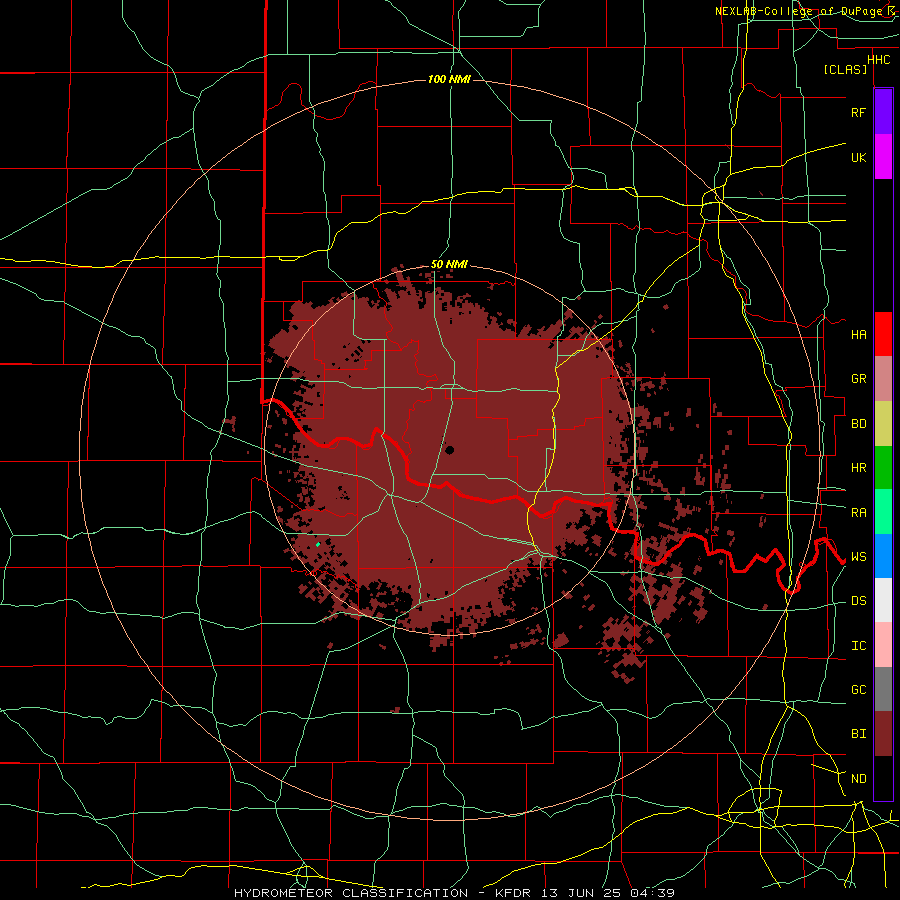Image resolution: width=900 pixels, height=900 pixels.
Task: Click the magenta UK color swatch
Action: [883, 157]
